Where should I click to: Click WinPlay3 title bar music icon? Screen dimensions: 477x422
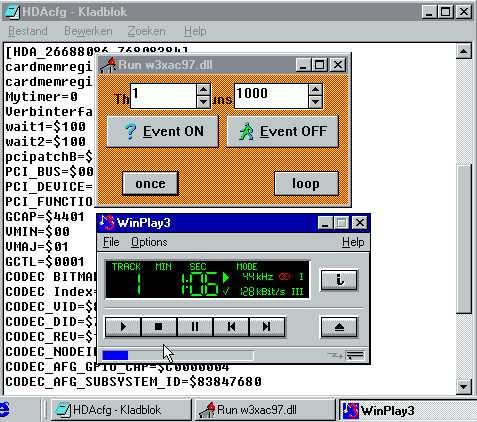[x=107, y=223]
